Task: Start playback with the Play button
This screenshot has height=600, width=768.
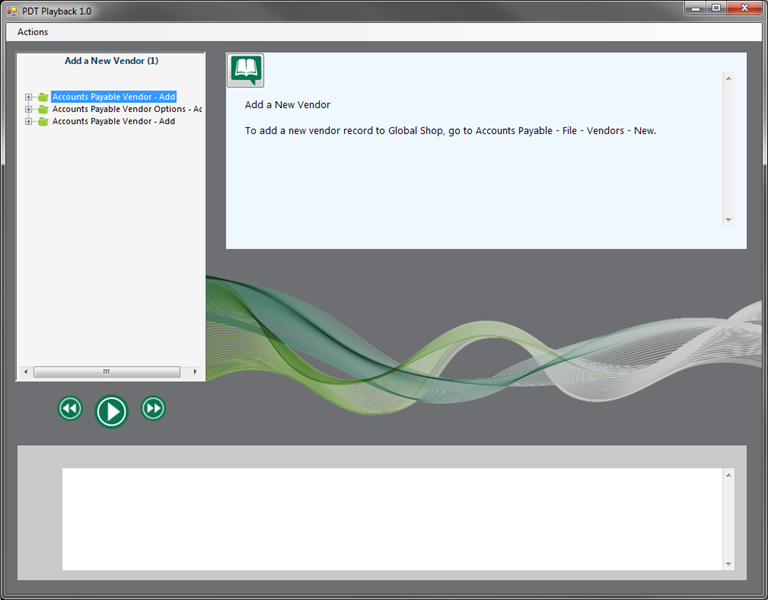Action: point(112,411)
